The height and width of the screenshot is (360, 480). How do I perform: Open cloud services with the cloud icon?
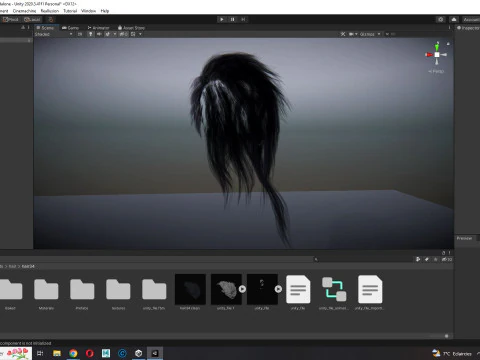[454, 19]
